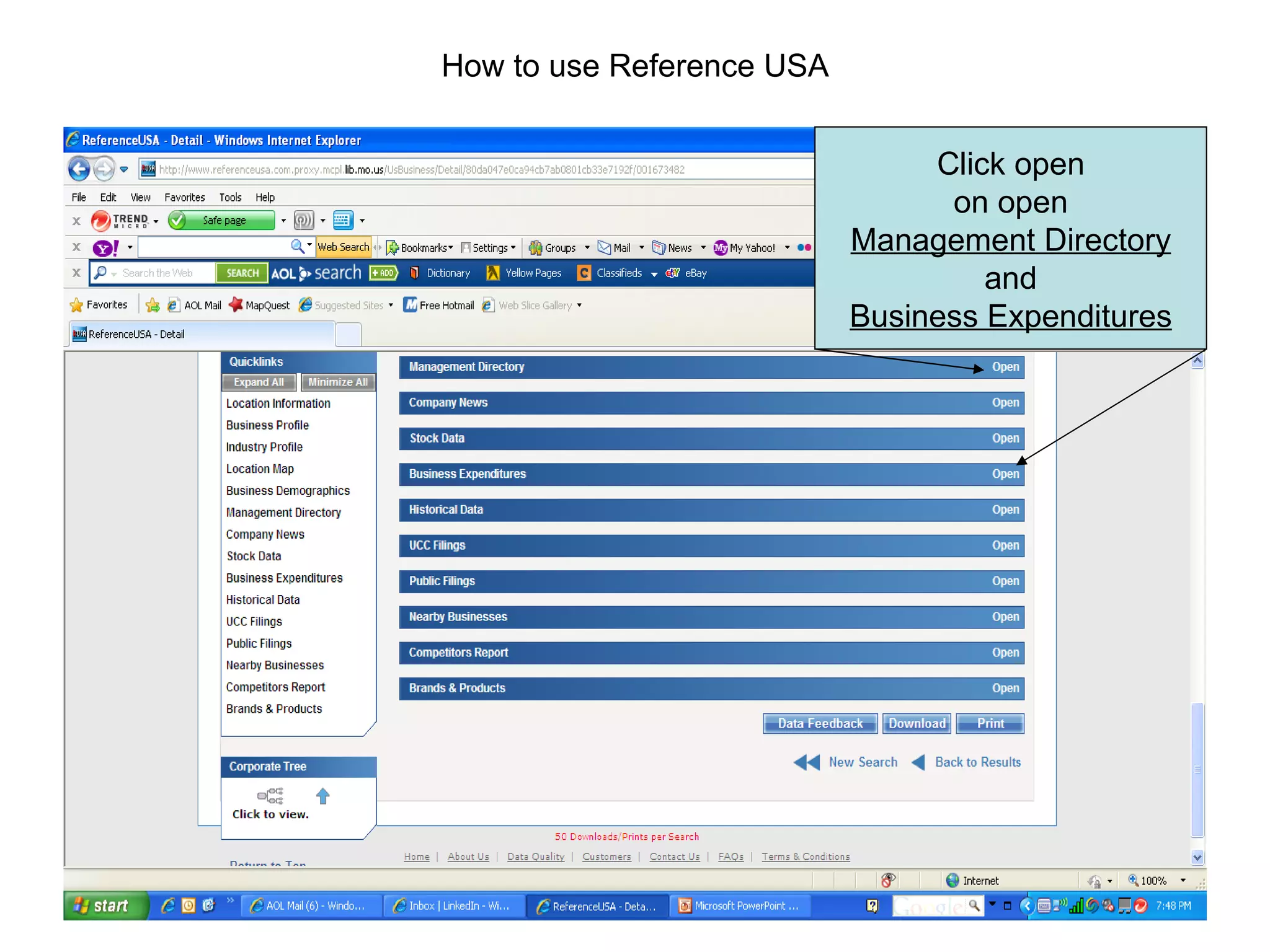Click the Yahoo search magnifier icon
The width and height of the screenshot is (1270, 952).
[x=297, y=247]
